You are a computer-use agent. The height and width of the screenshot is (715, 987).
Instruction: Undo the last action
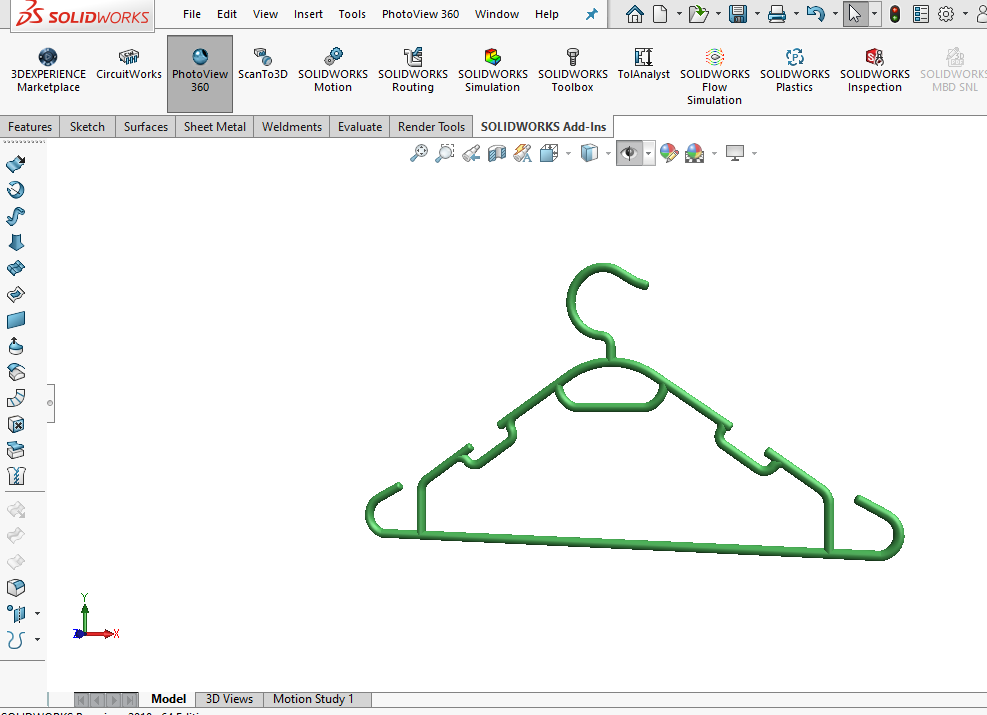816,14
